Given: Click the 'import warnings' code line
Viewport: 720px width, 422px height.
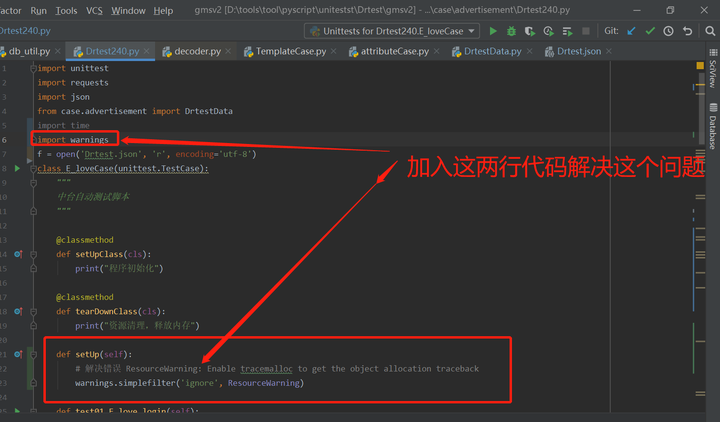Looking at the screenshot, I should click(73, 140).
